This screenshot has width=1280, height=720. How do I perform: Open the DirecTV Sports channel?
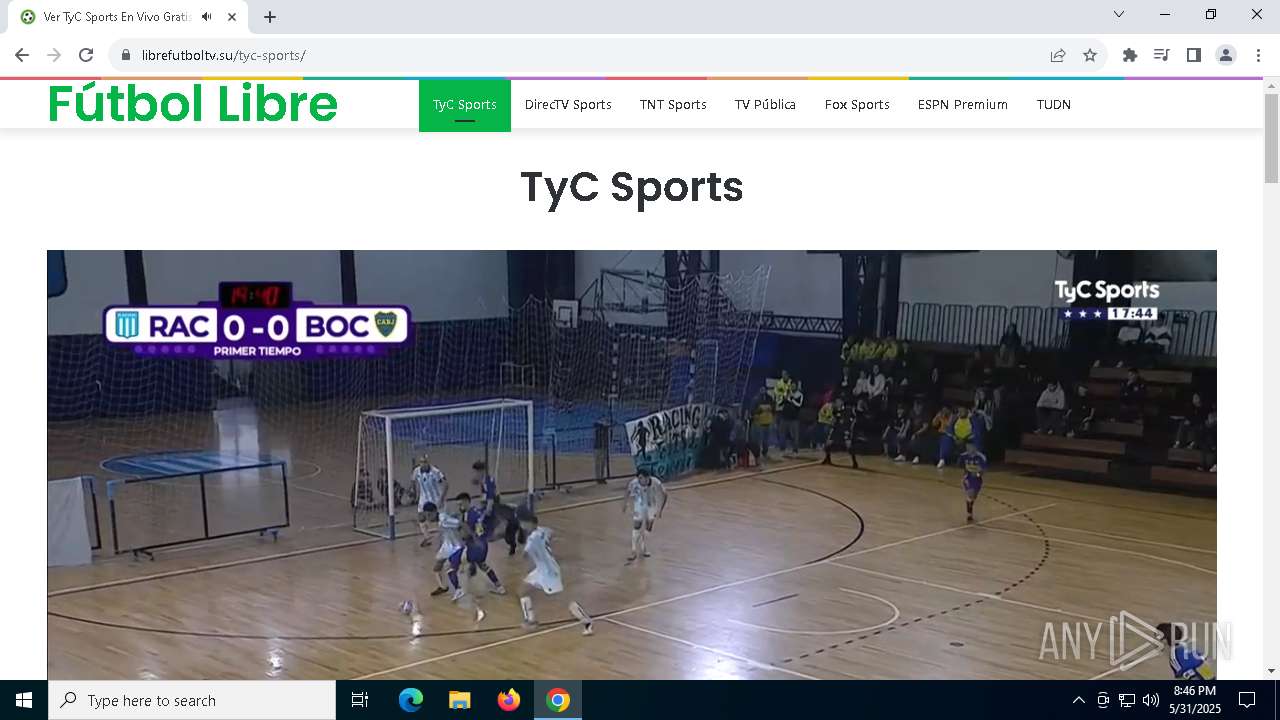click(x=568, y=104)
